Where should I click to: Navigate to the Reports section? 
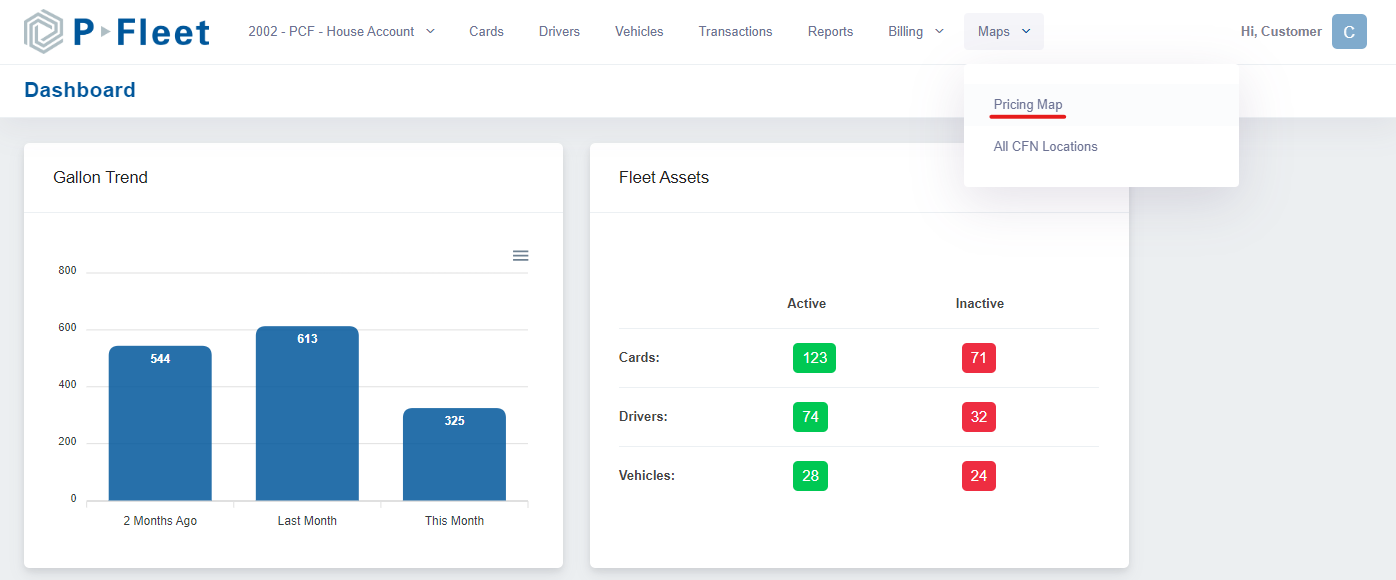(x=830, y=31)
